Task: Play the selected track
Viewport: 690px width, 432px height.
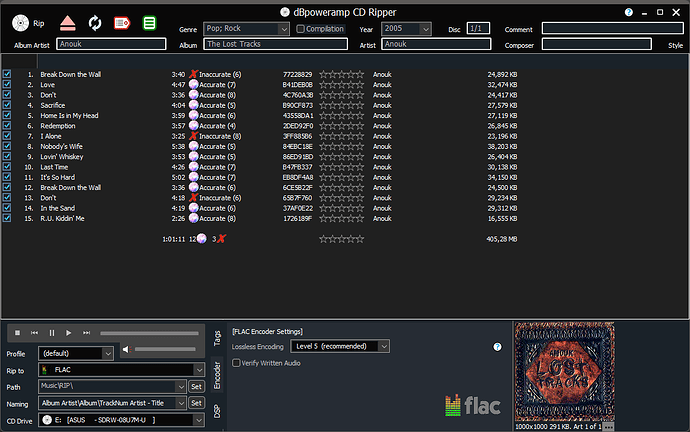Action: (x=68, y=332)
